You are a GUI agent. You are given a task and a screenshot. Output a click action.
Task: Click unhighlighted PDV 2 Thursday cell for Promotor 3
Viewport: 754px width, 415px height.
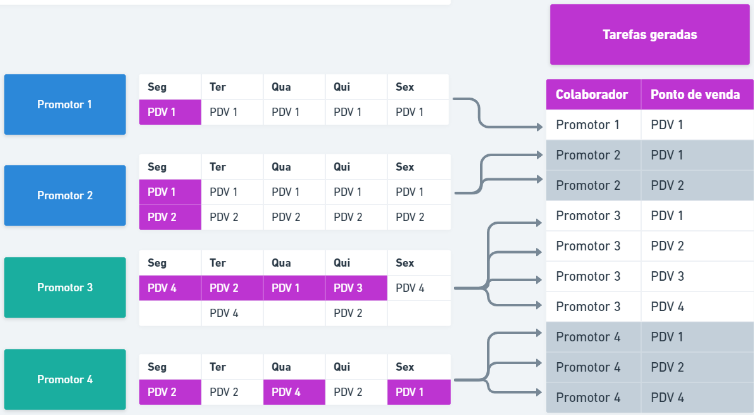(355, 313)
